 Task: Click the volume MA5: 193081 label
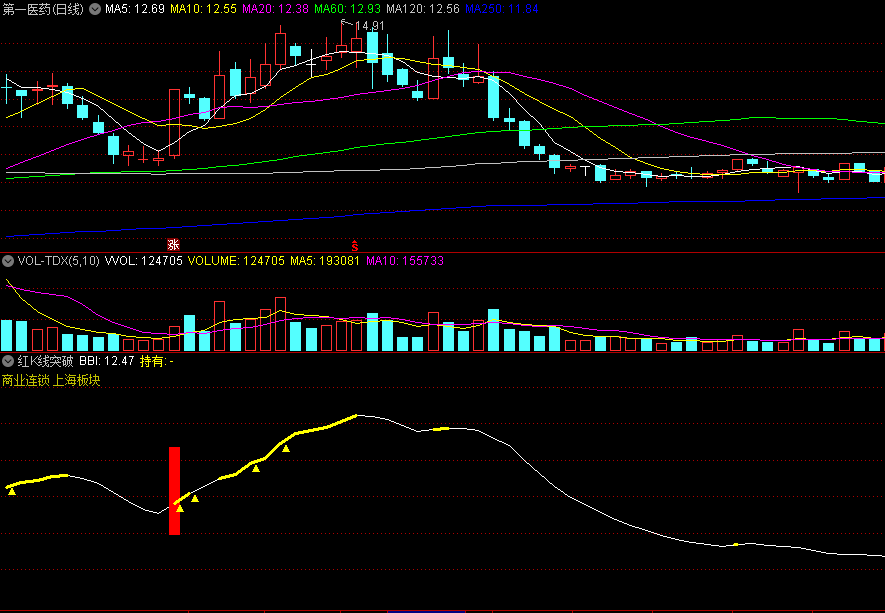325,261
